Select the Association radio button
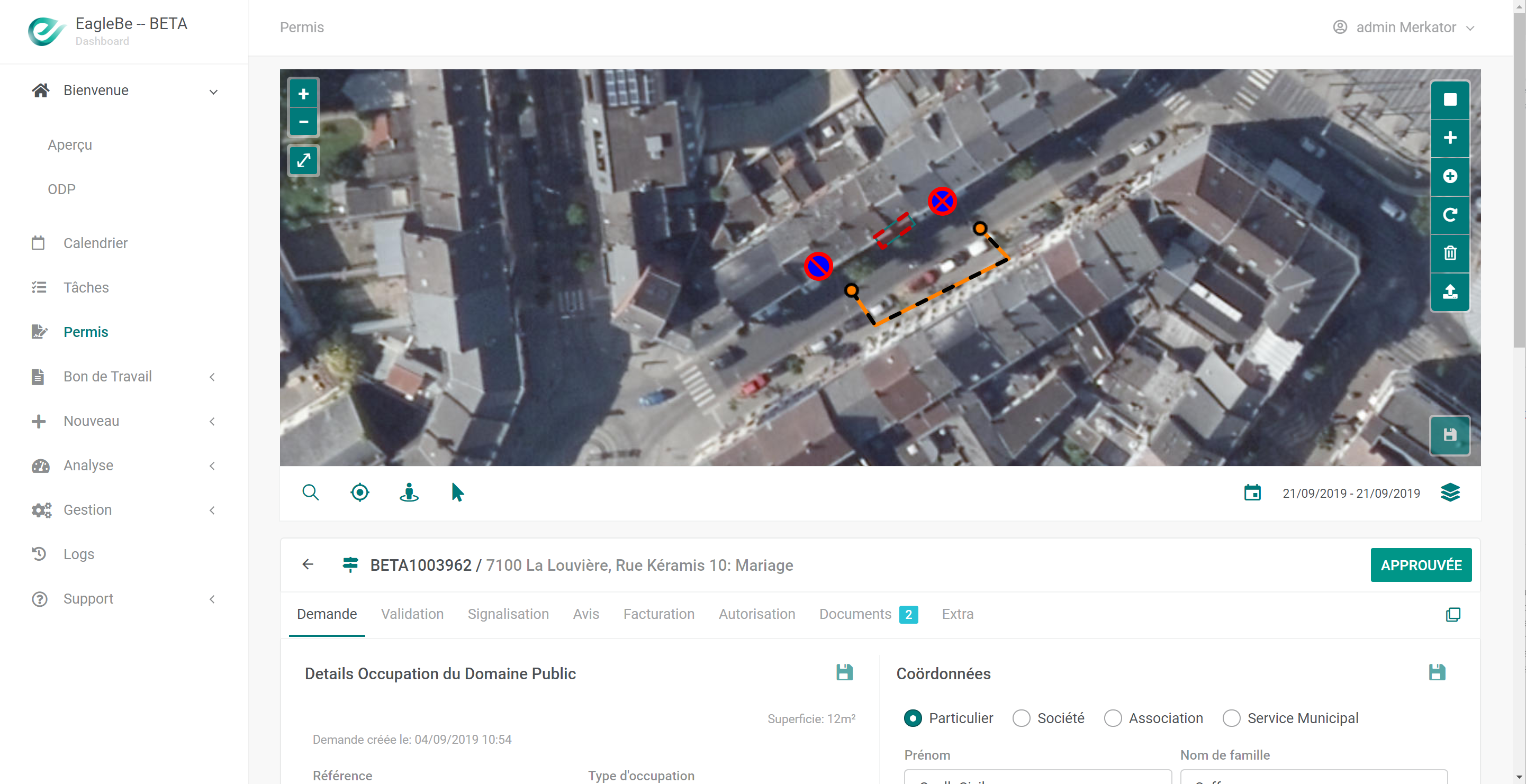Viewport: 1526px width, 784px height. coord(1113,718)
